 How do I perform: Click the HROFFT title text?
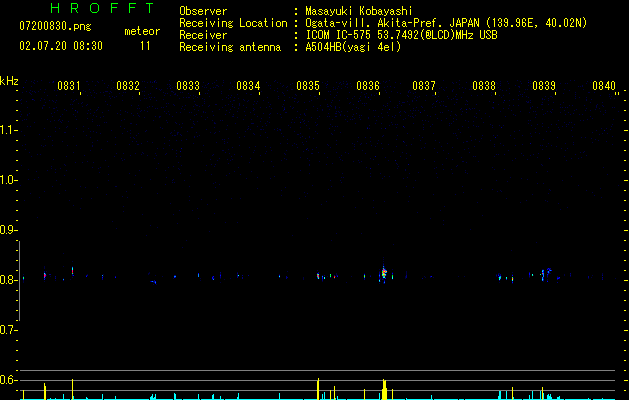pos(102,8)
